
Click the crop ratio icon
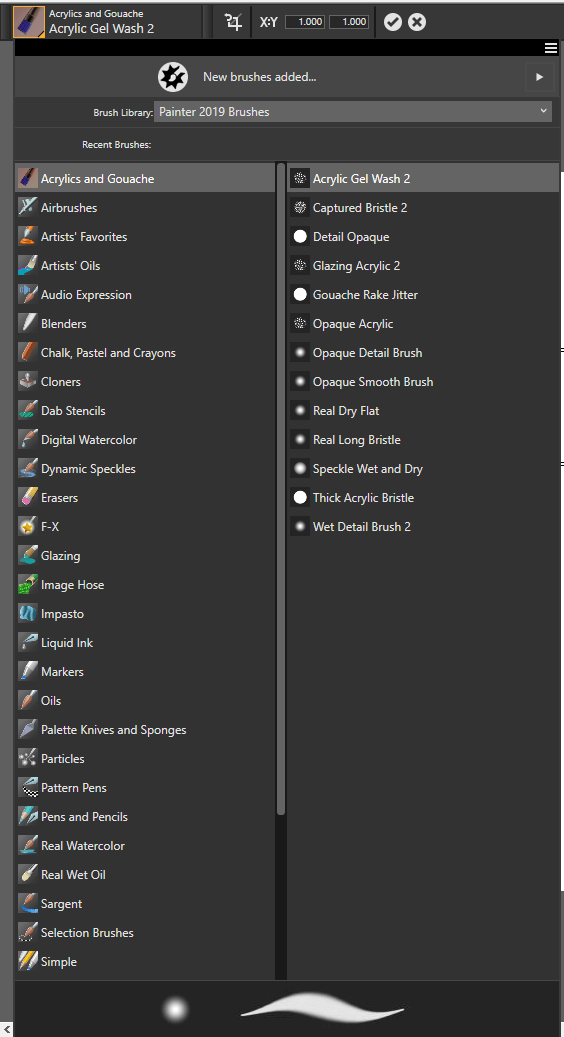click(233, 22)
